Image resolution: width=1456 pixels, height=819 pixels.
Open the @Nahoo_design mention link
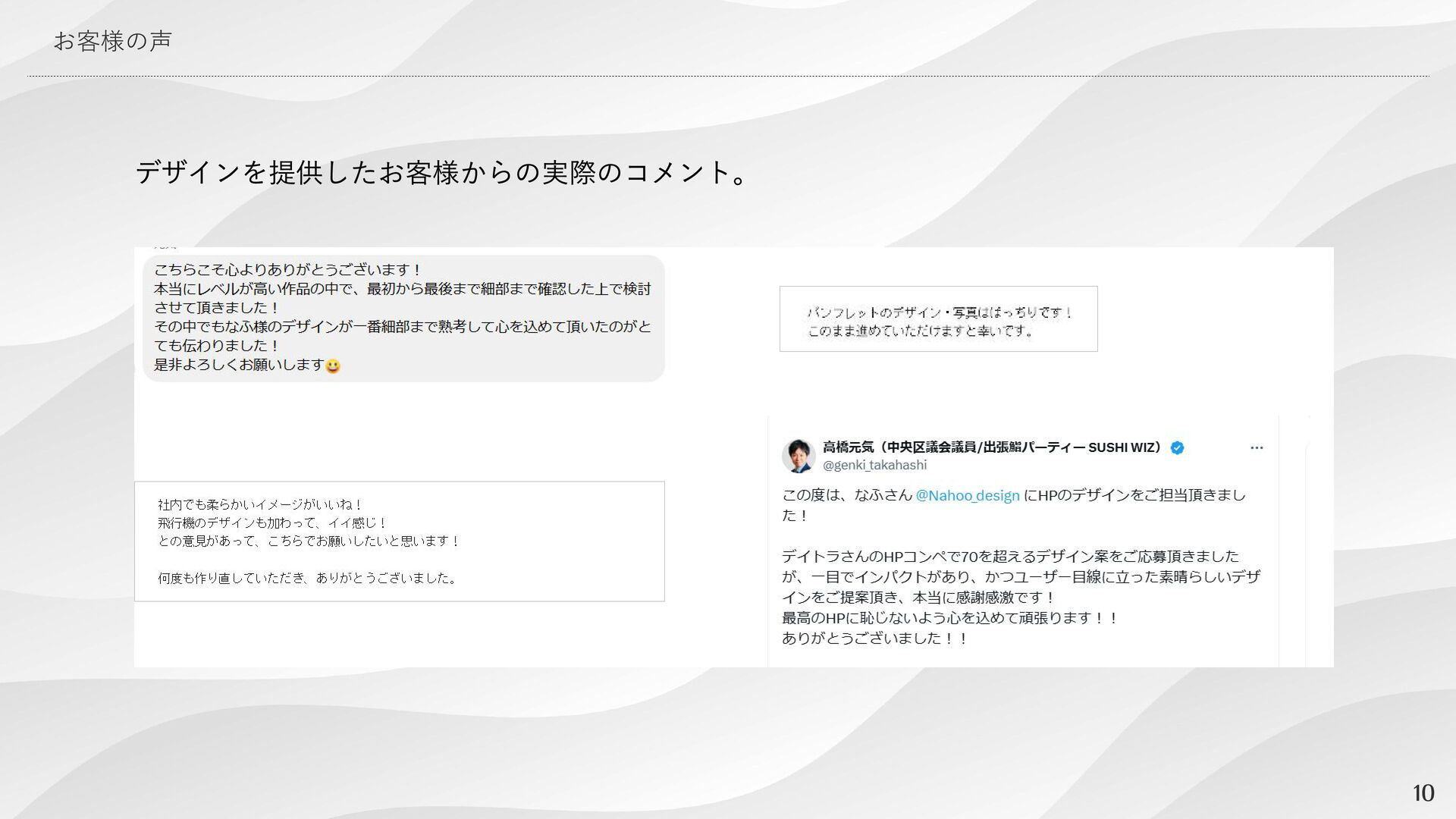[967, 496]
